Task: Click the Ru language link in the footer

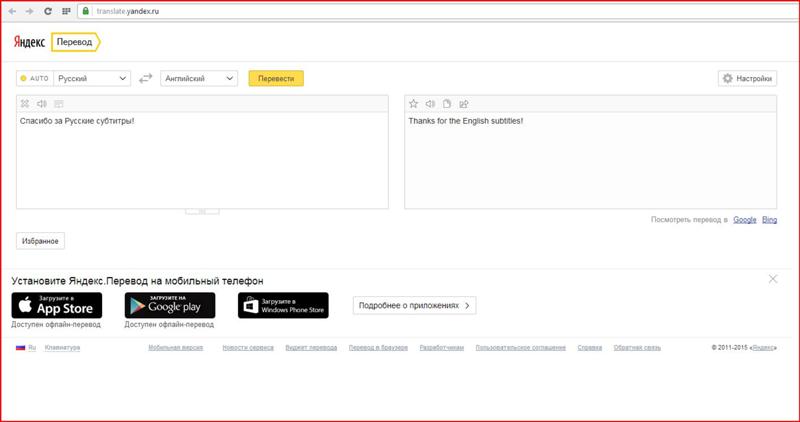Action: (x=32, y=347)
